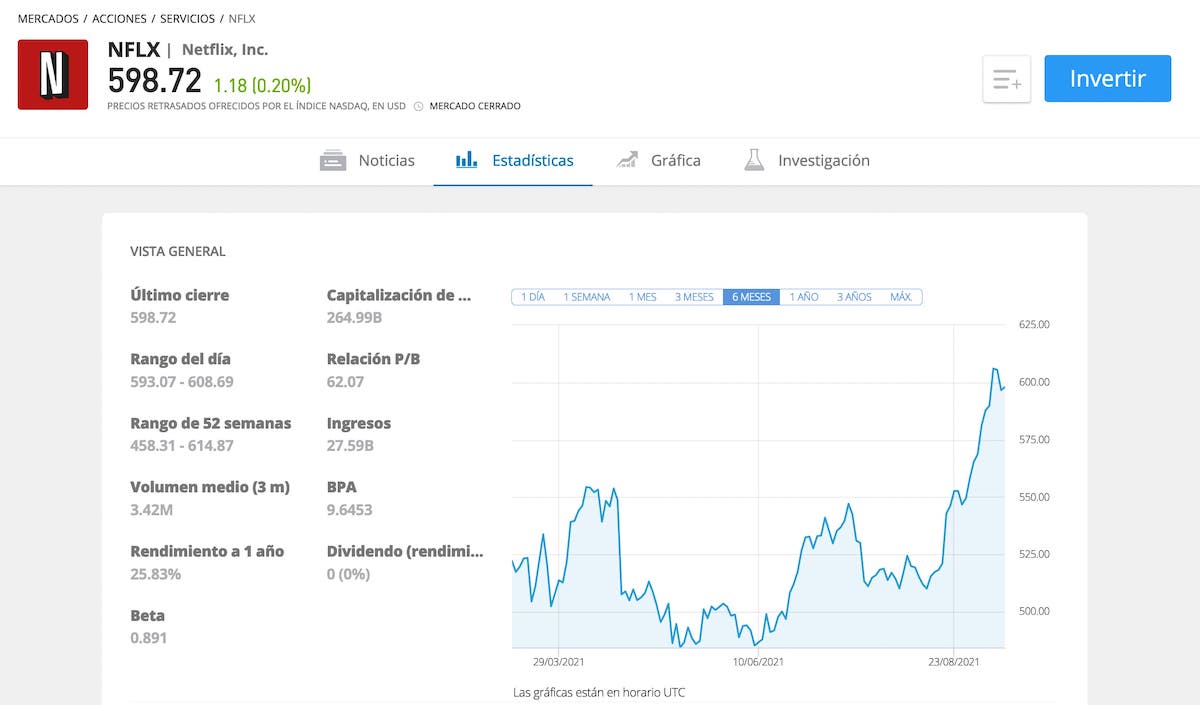
Task: Click the add to watchlist icon
Action: (1006, 79)
